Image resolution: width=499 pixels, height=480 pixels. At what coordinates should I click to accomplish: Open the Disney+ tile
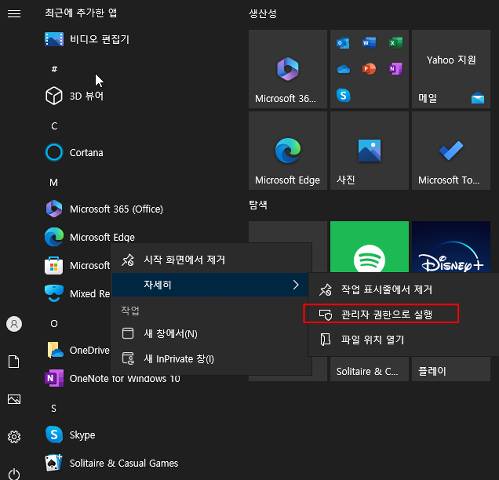pyautogui.click(x=451, y=247)
